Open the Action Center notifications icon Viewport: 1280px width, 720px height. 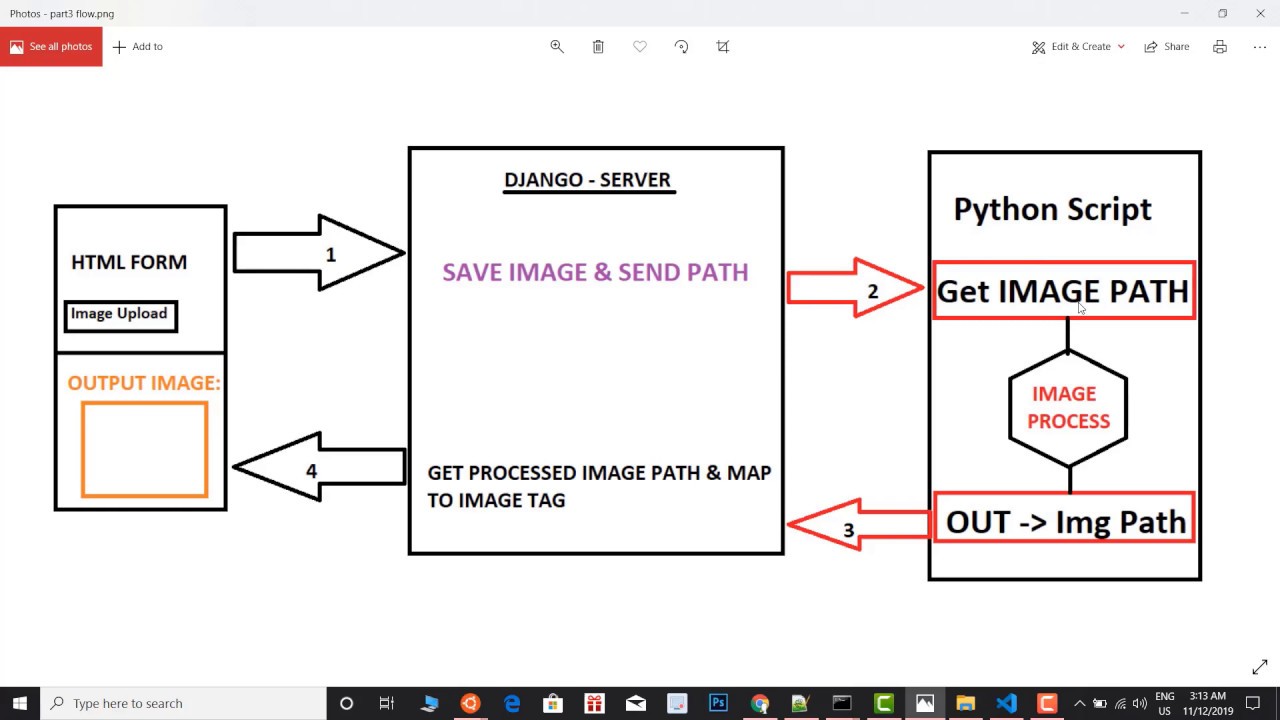[x=1253, y=703]
